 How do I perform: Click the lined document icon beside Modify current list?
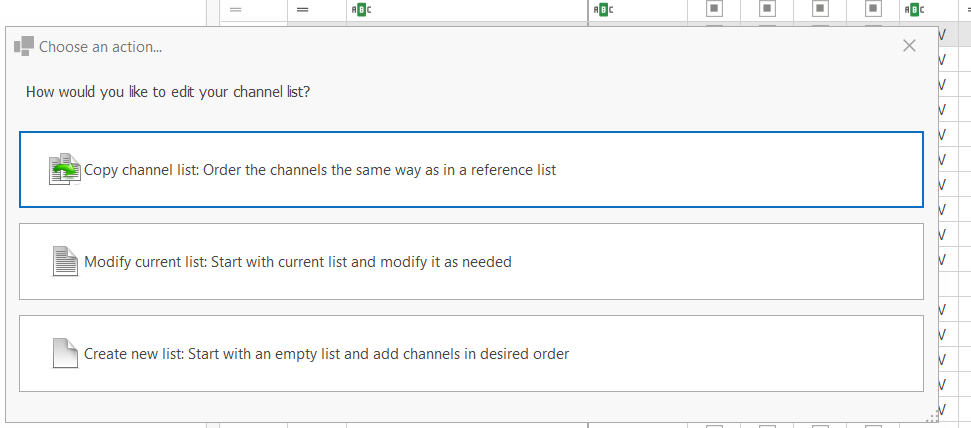[x=66, y=261]
